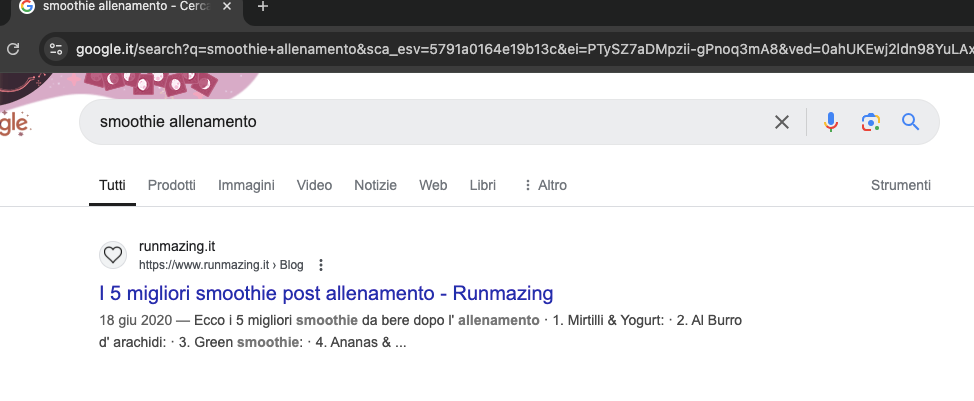
Task: Open the Libri results tab
Action: coord(483,185)
